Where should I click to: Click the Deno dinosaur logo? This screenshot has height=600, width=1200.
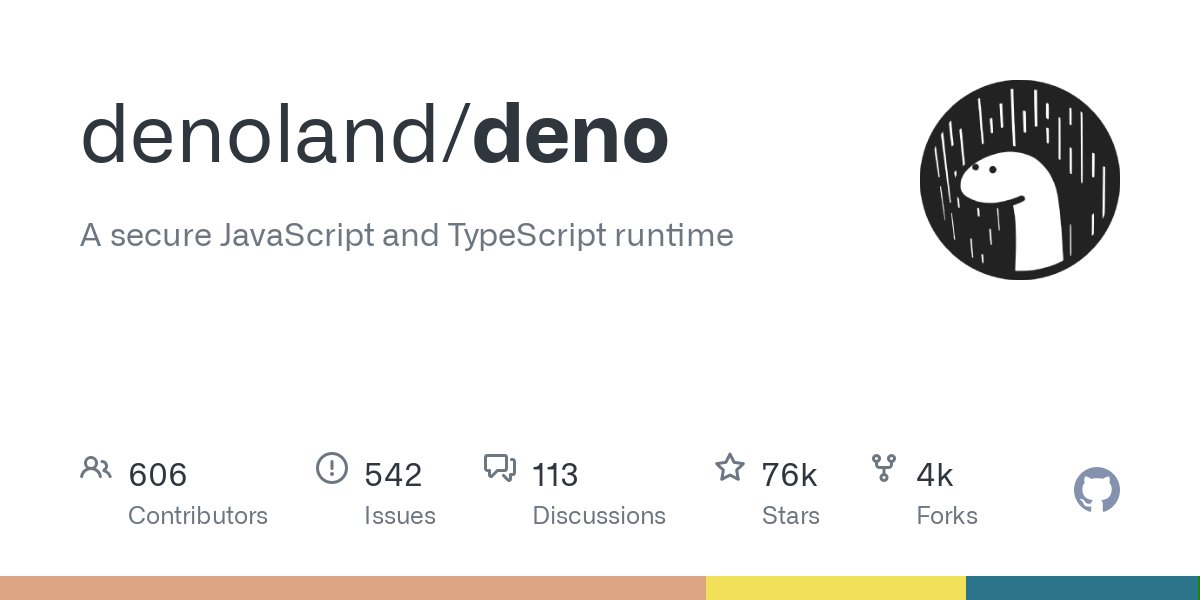[1020, 179]
